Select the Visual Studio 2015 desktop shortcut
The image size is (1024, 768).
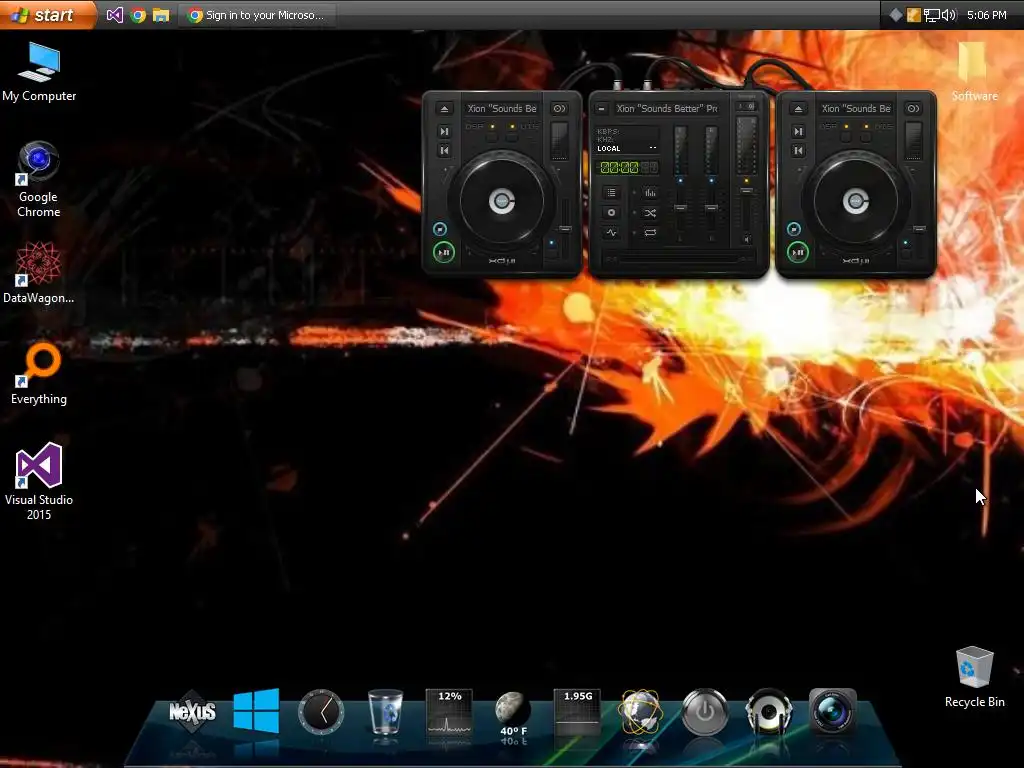coord(39,481)
